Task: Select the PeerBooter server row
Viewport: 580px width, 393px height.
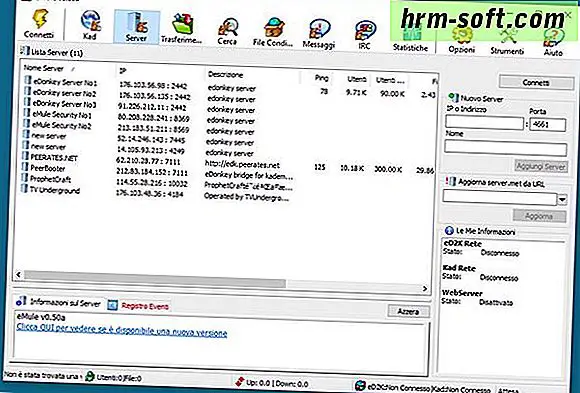Action: (48, 168)
